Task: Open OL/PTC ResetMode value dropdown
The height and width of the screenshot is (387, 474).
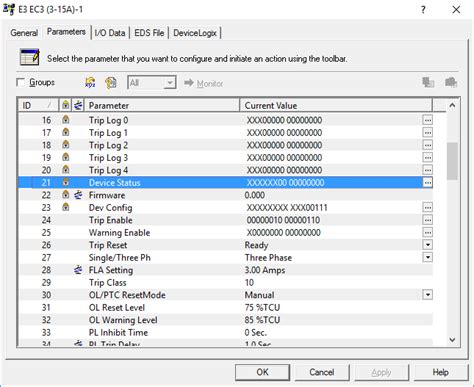Action: (x=428, y=295)
